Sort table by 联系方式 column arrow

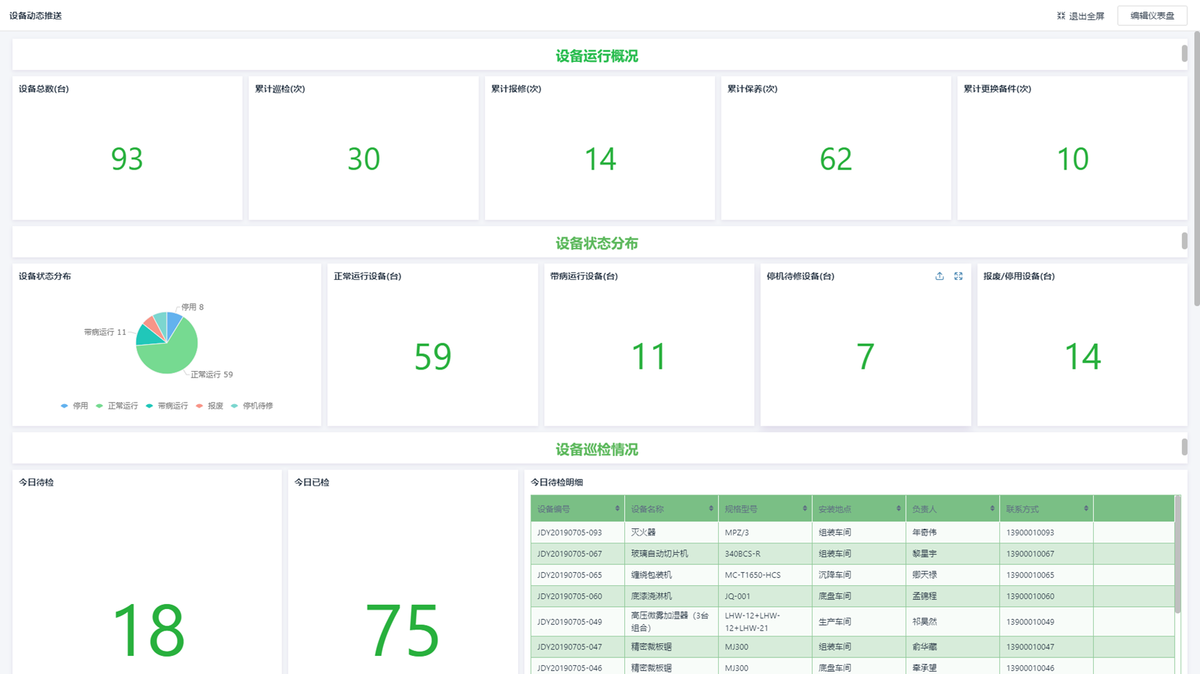click(1086, 509)
